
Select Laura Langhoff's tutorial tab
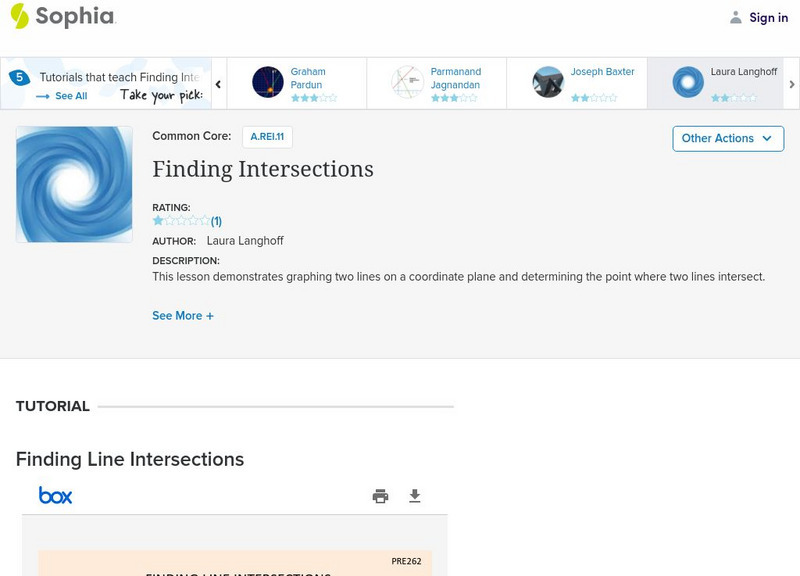pos(717,83)
